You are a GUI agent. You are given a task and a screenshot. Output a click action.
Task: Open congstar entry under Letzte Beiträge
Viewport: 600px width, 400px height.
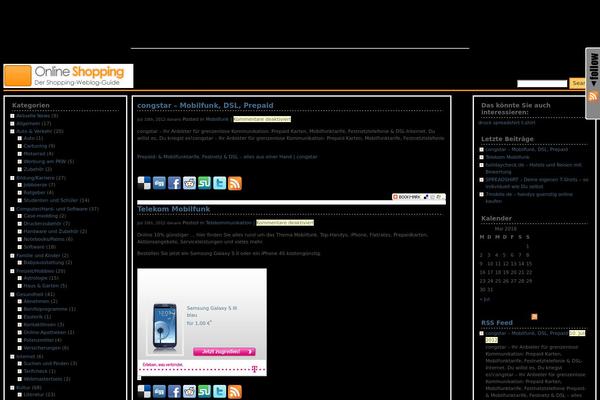click(527, 149)
